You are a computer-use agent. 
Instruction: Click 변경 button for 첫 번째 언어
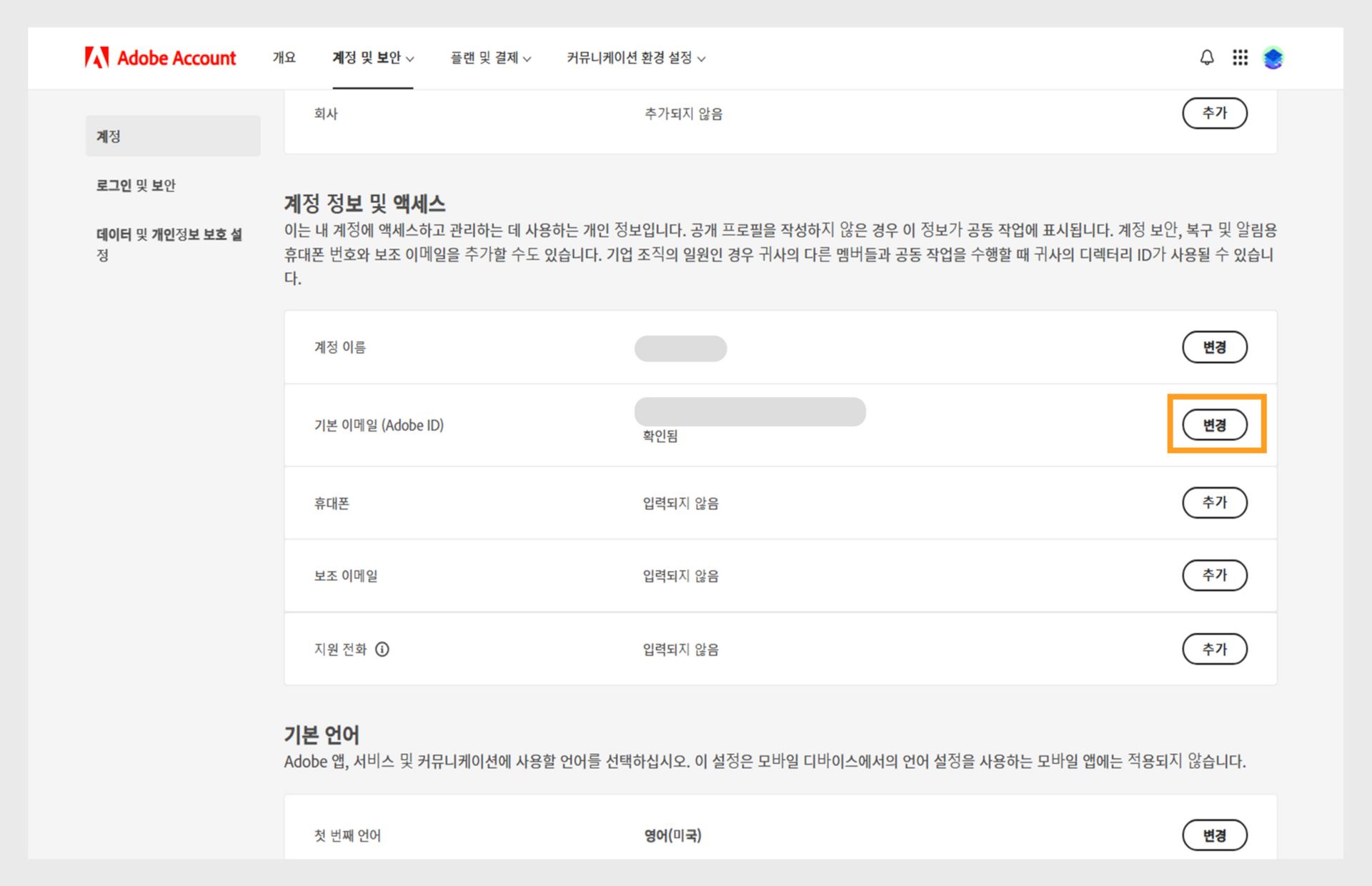(x=1215, y=835)
